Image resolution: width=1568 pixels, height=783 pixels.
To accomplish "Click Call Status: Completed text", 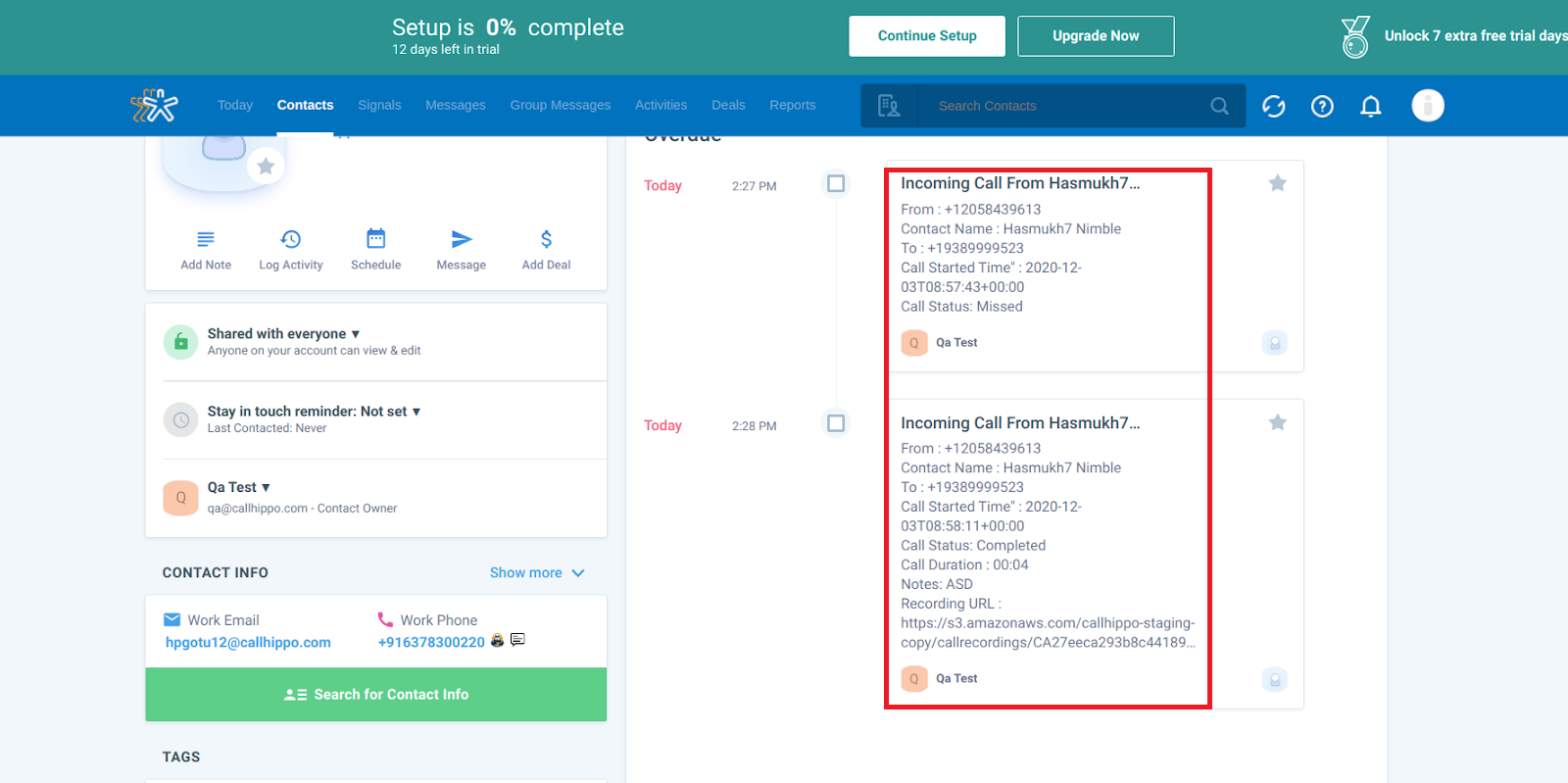I will [x=973, y=546].
